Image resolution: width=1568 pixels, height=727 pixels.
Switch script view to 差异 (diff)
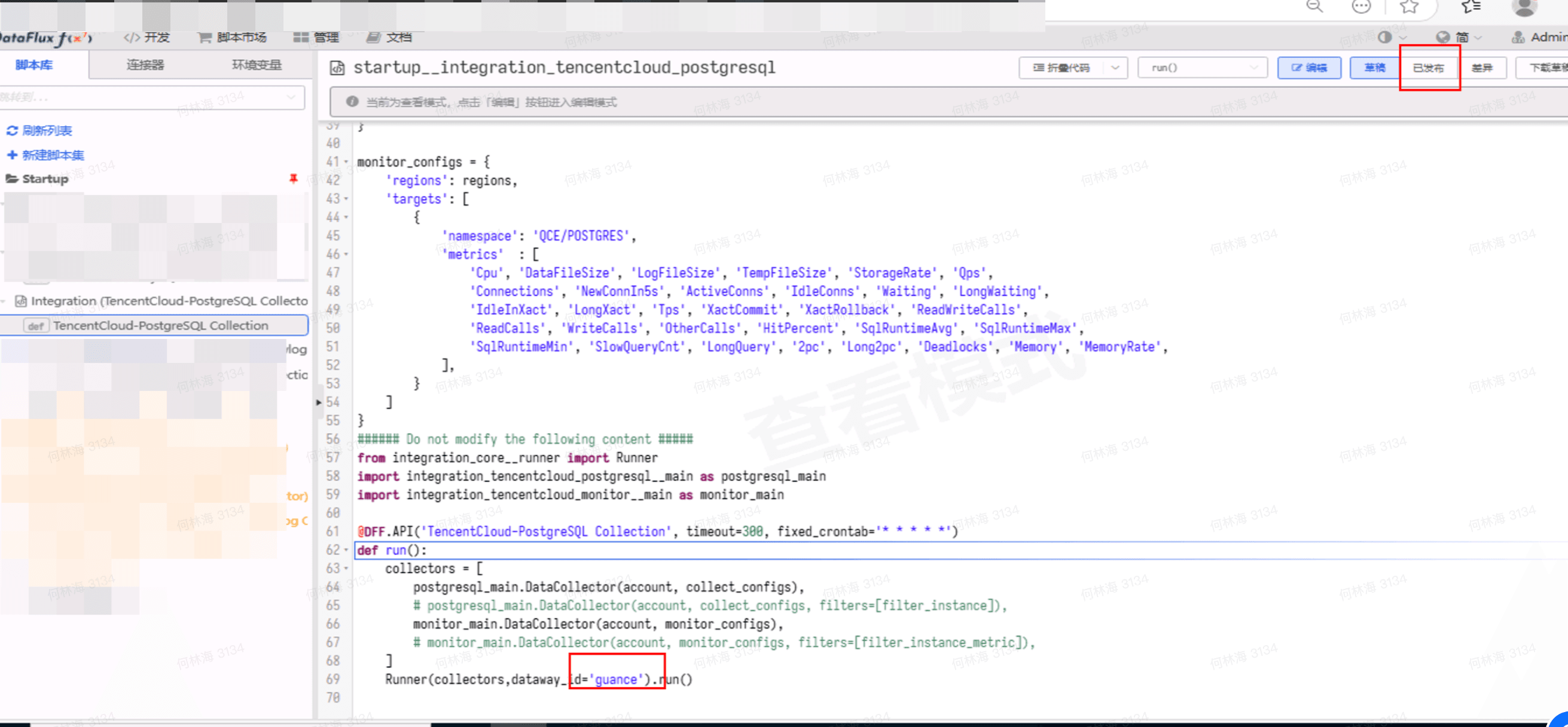[1481, 68]
